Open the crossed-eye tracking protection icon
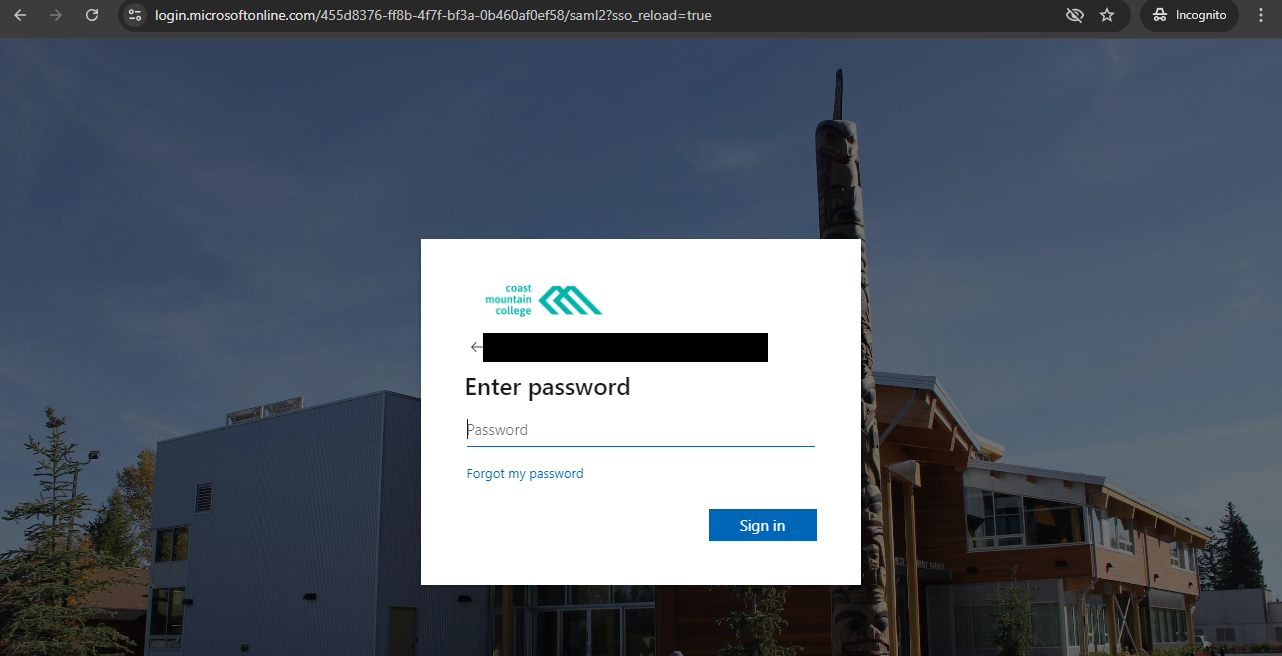This screenshot has width=1282, height=656. [1075, 15]
